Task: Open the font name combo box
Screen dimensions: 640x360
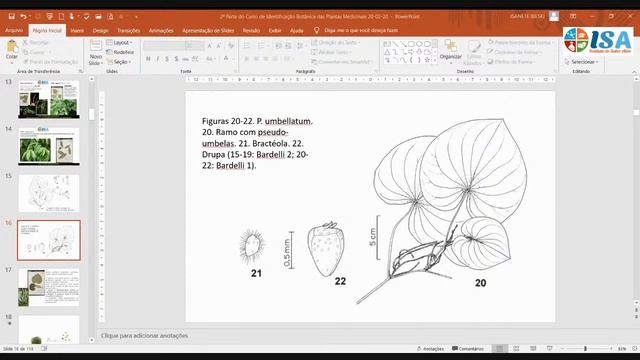Action: [164, 46]
